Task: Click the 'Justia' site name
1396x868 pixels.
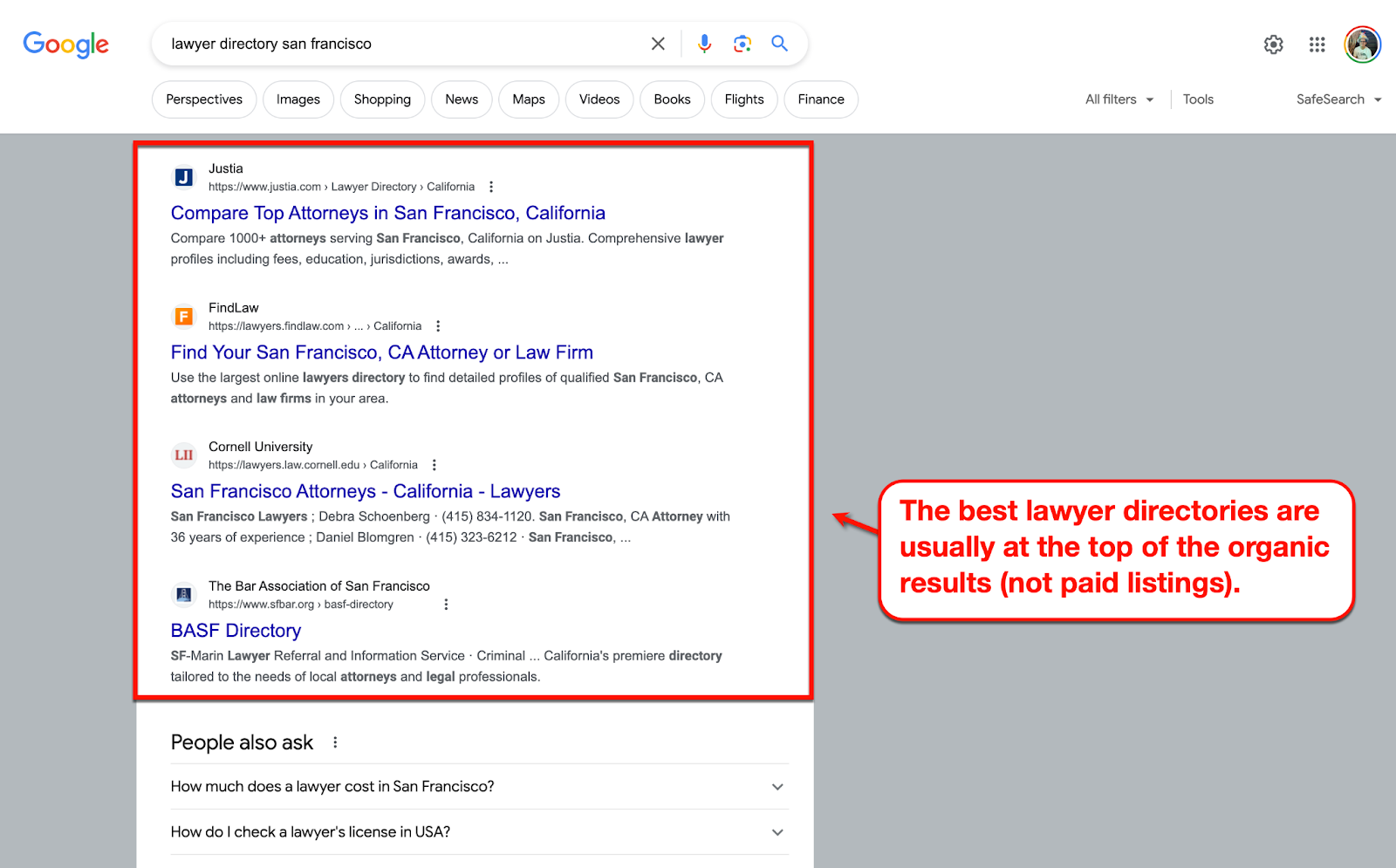Action: (226, 168)
